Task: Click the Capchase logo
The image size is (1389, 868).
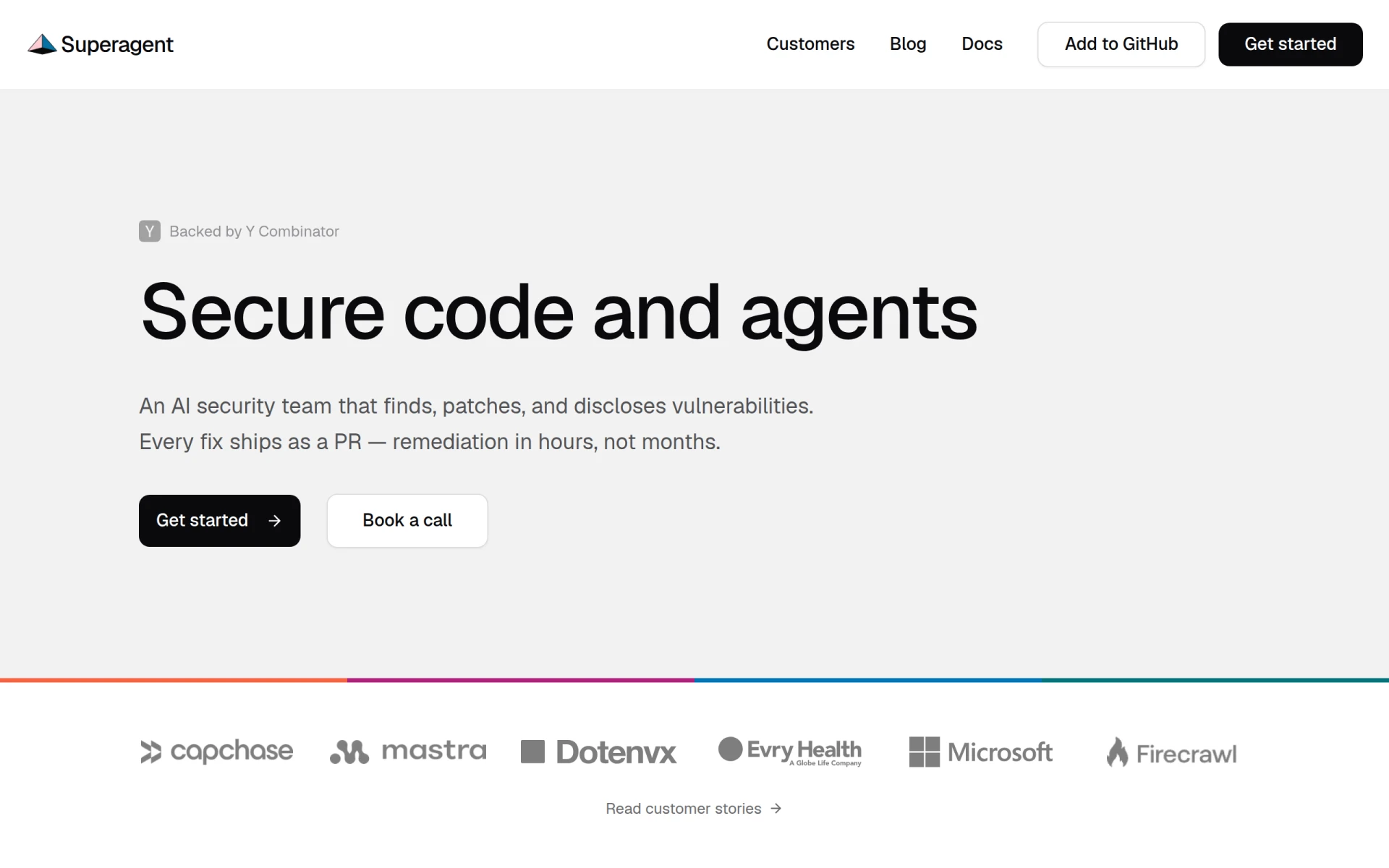Action: (217, 752)
